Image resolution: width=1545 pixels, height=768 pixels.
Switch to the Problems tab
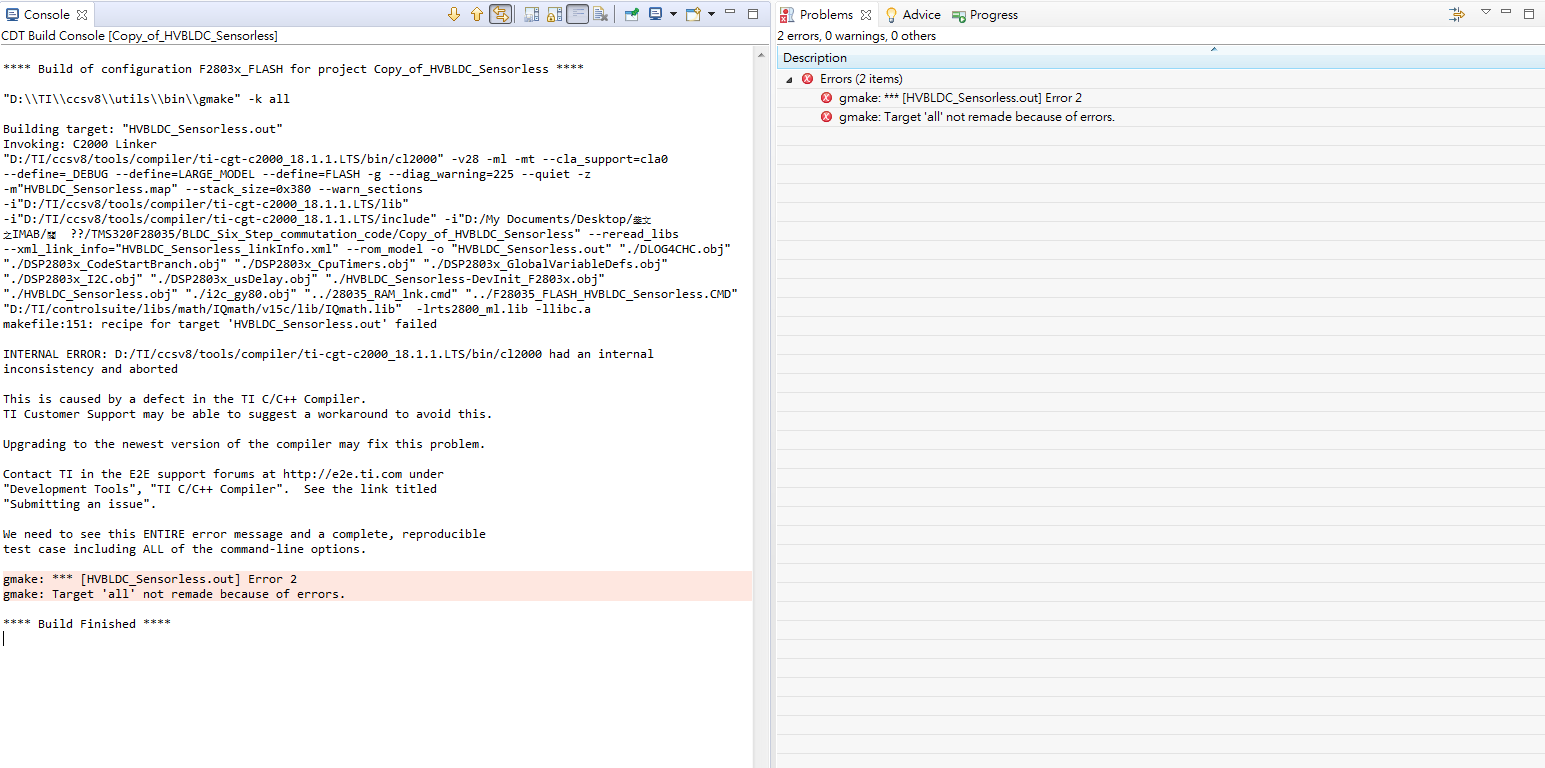click(x=826, y=15)
